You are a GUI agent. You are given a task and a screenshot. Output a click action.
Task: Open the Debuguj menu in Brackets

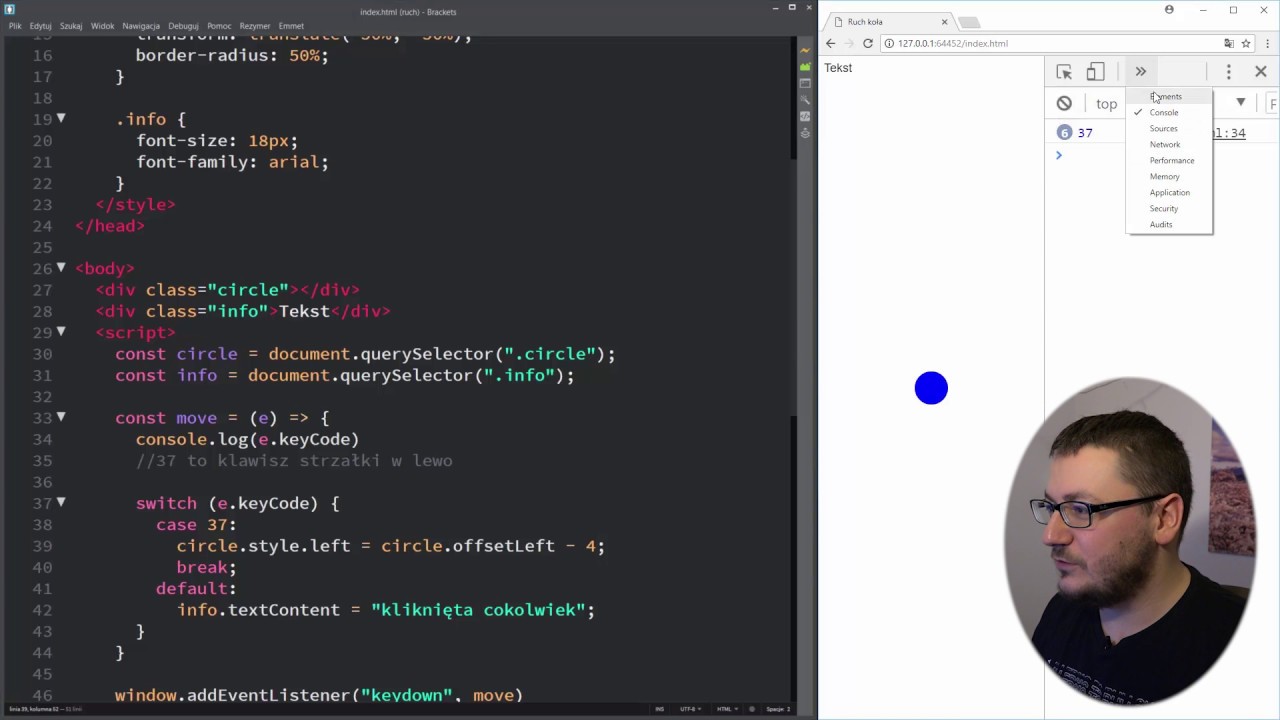coord(183,26)
